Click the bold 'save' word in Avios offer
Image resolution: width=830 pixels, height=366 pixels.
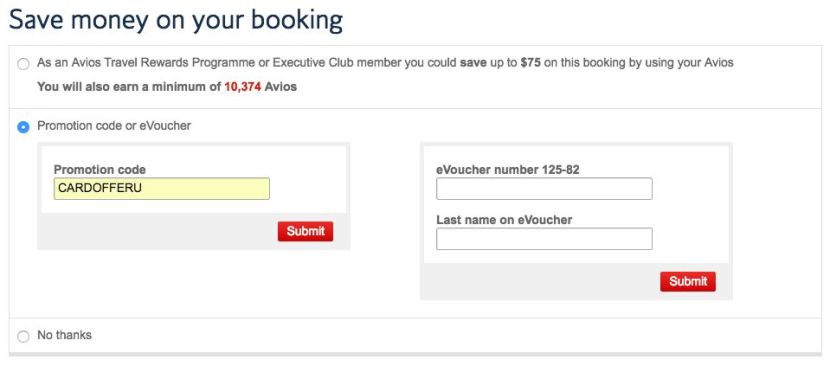pyautogui.click(x=473, y=63)
